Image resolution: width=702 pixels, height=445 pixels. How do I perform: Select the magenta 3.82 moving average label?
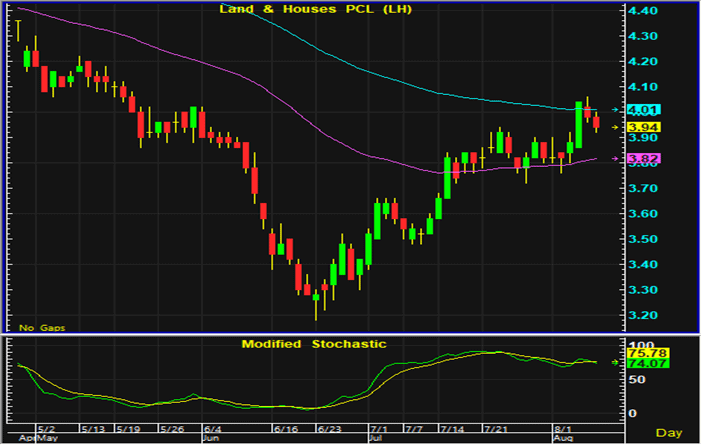click(x=640, y=158)
